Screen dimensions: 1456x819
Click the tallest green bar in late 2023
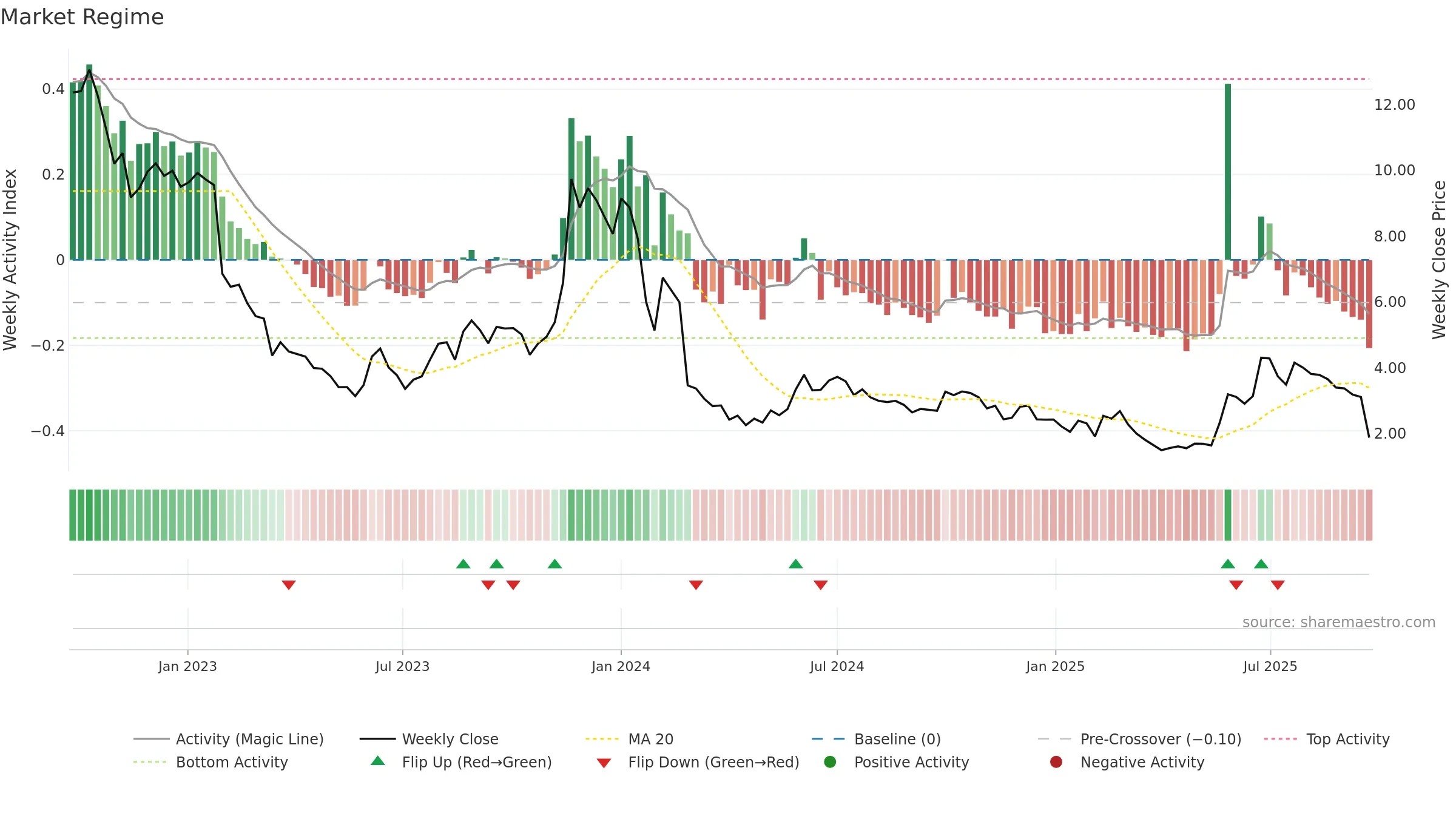[571, 189]
